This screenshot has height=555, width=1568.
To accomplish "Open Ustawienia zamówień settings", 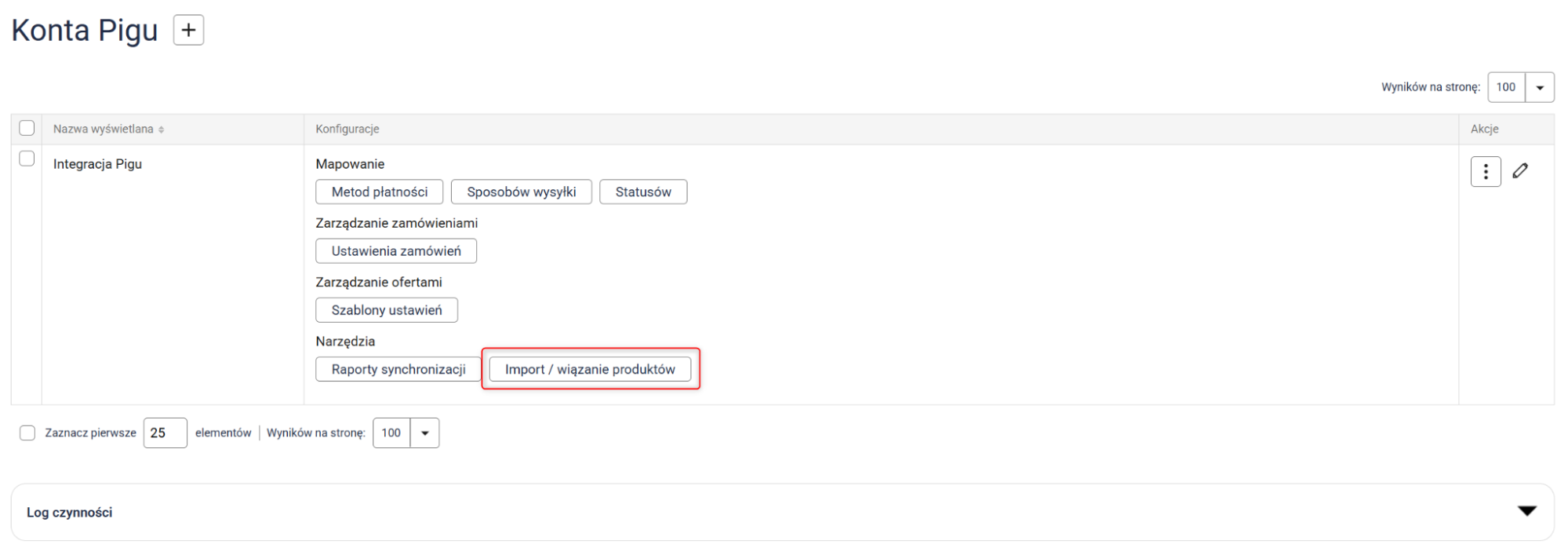I will [x=395, y=251].
